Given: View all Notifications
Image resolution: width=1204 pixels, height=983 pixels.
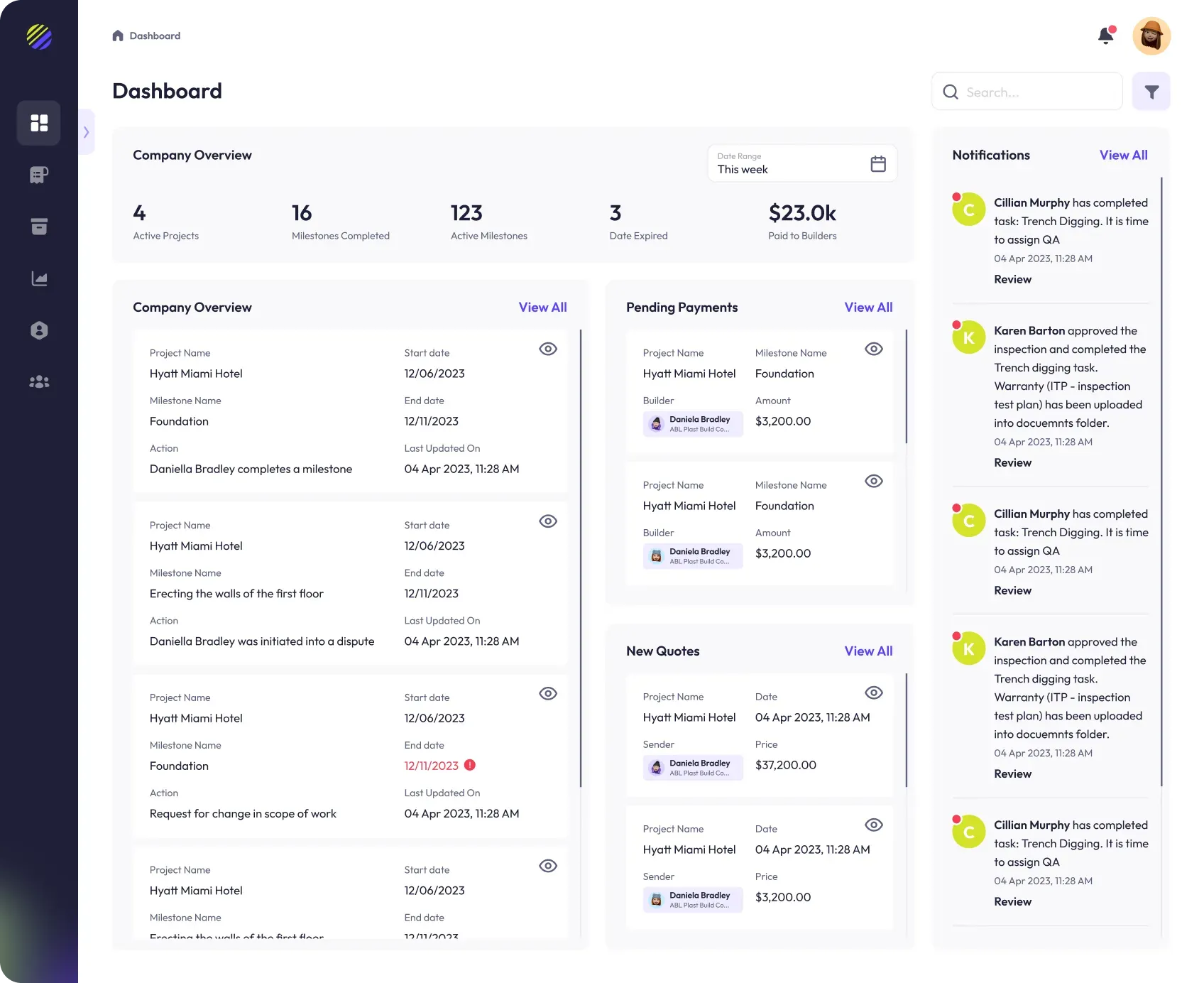Looking at the screenshot, I should [x=1123, y=155].
